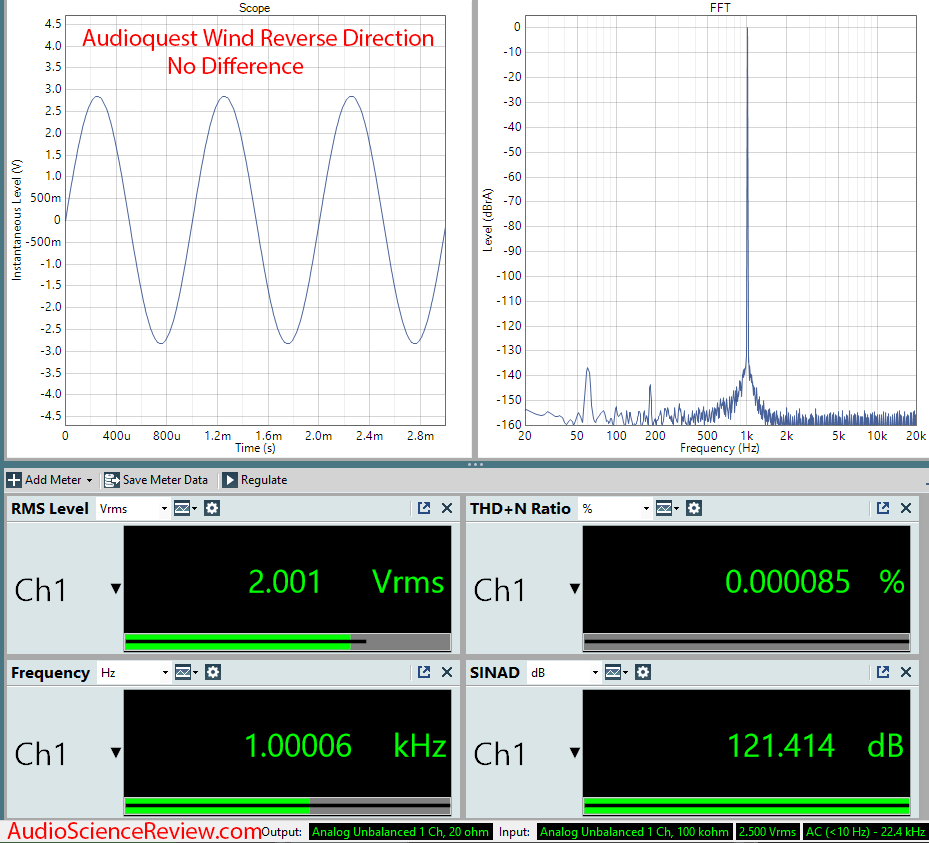The image size is (929, 843).
Task: Click the 121.414 dB SINAD reading
Action: (747, 744)
